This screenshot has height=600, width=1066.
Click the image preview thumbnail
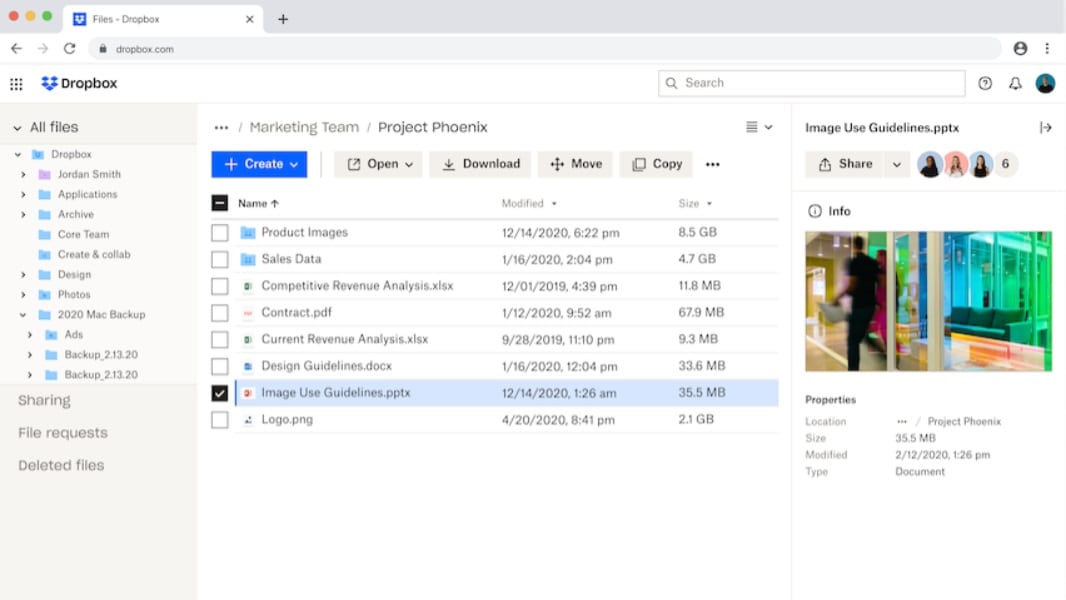point(928,301)
